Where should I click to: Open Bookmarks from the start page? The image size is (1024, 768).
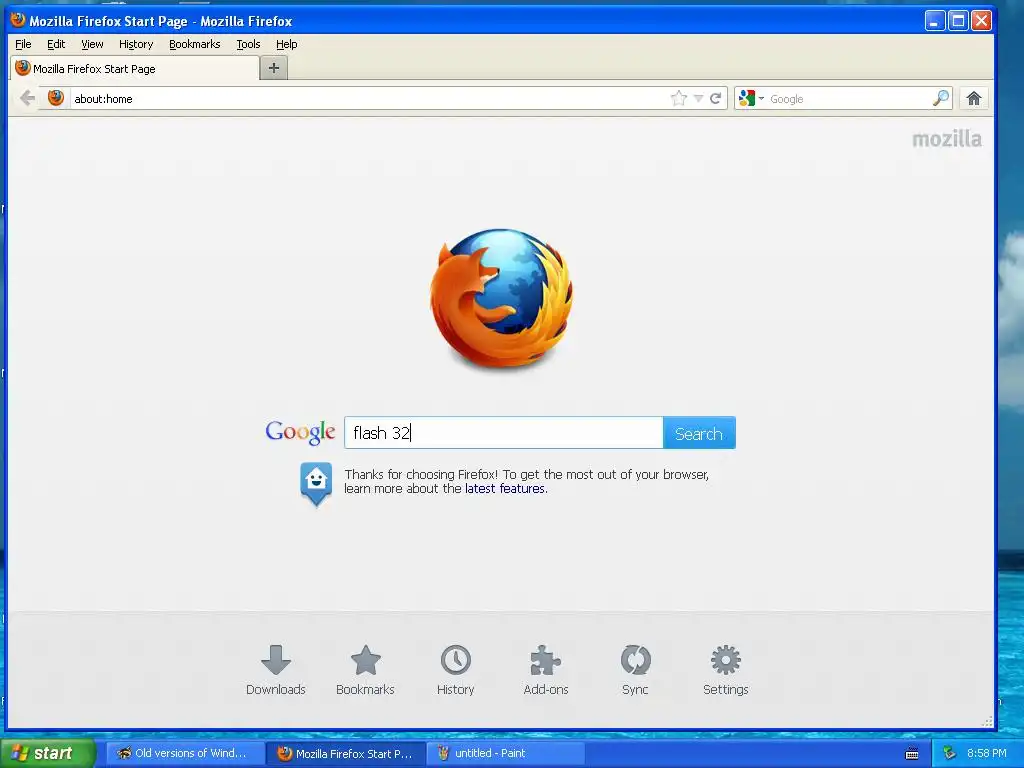[x=365, y=669]
